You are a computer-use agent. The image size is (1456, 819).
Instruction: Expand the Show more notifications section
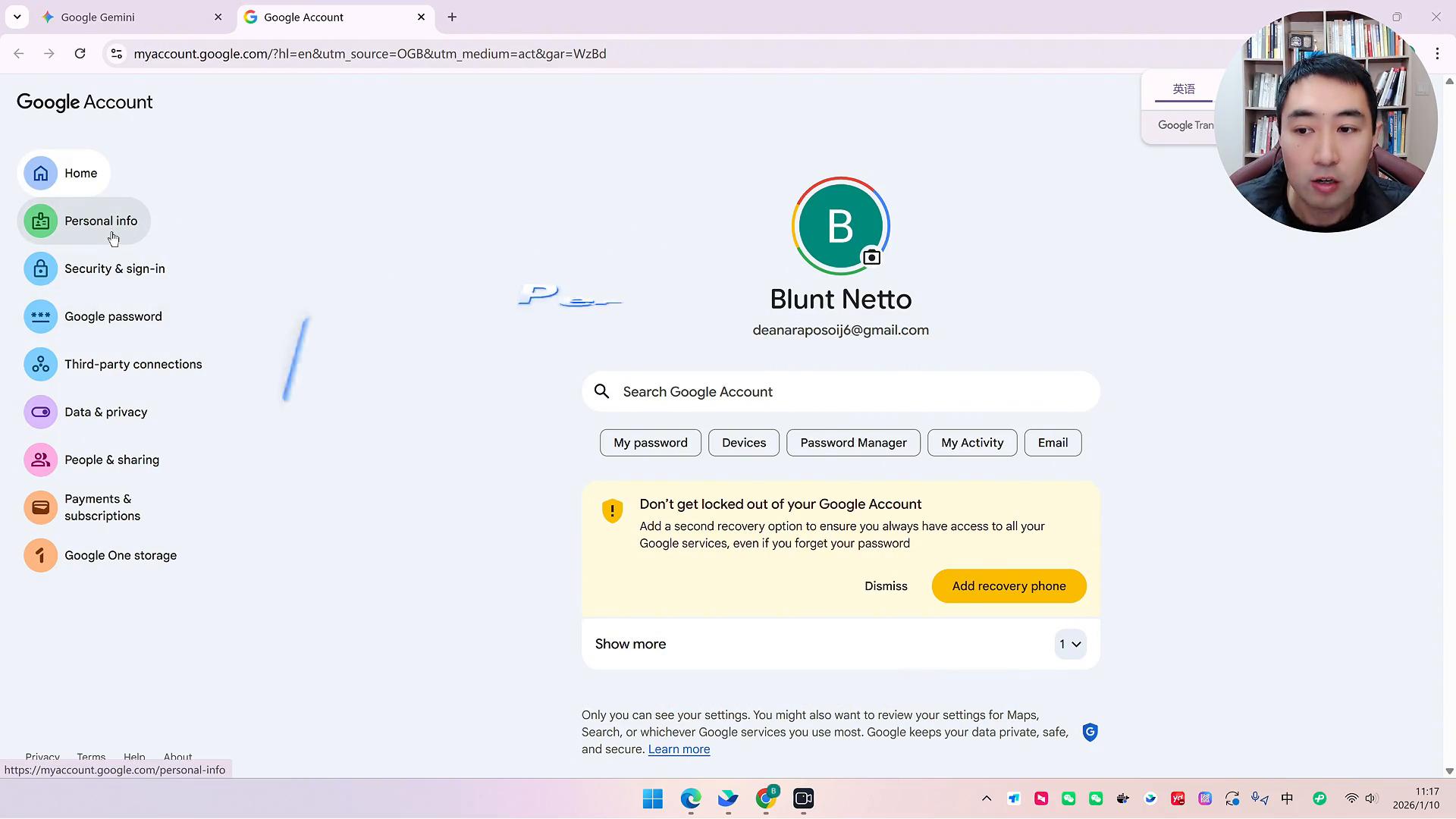[1070, 644]
